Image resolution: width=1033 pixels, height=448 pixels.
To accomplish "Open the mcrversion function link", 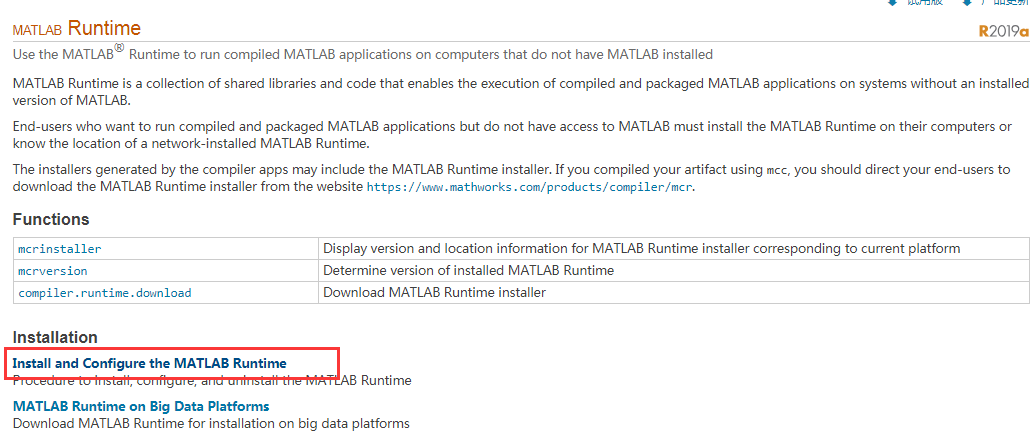I will [53, 270].
